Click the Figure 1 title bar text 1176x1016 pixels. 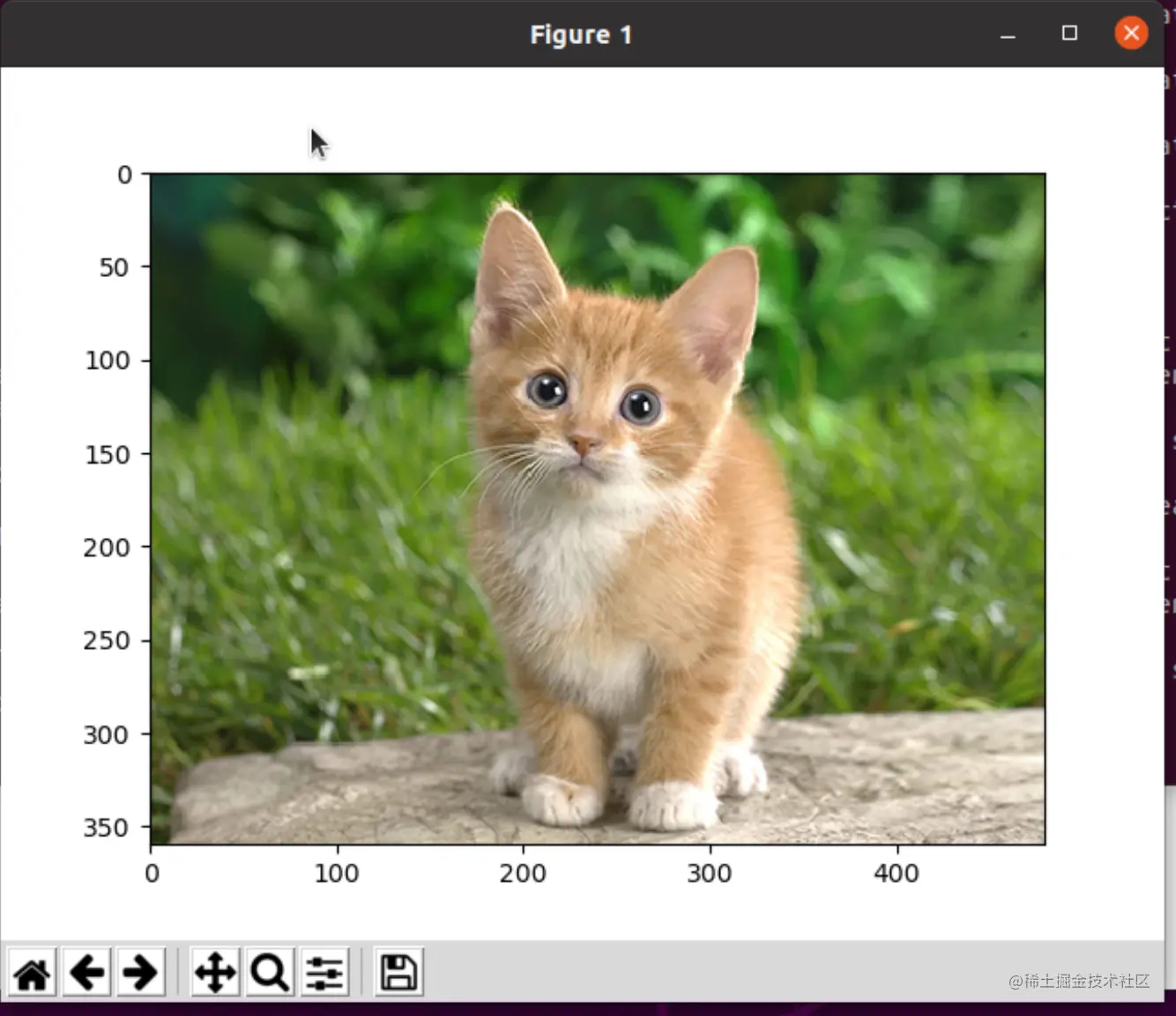[581, 34]
